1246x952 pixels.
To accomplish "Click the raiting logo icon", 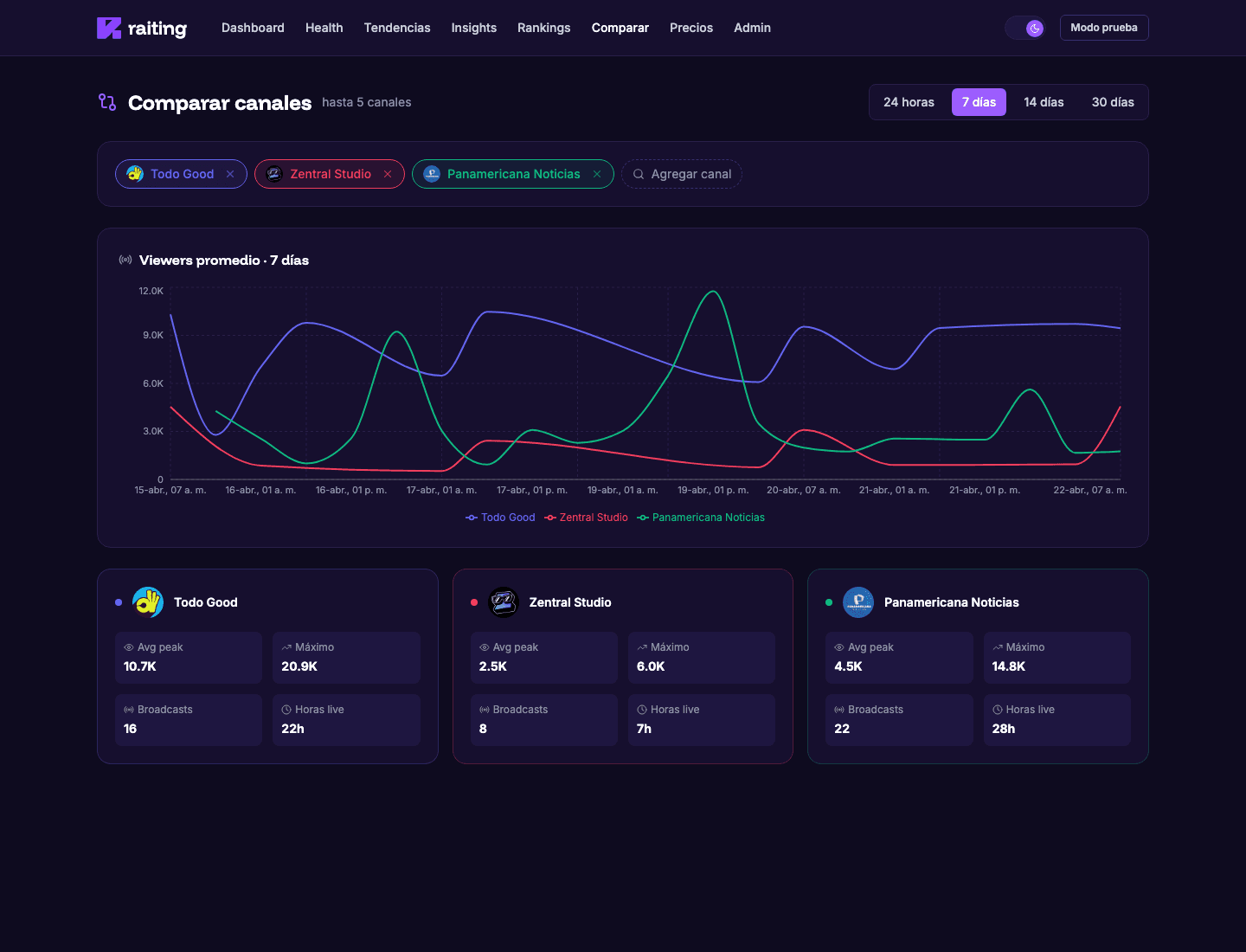I will (109, 28).
